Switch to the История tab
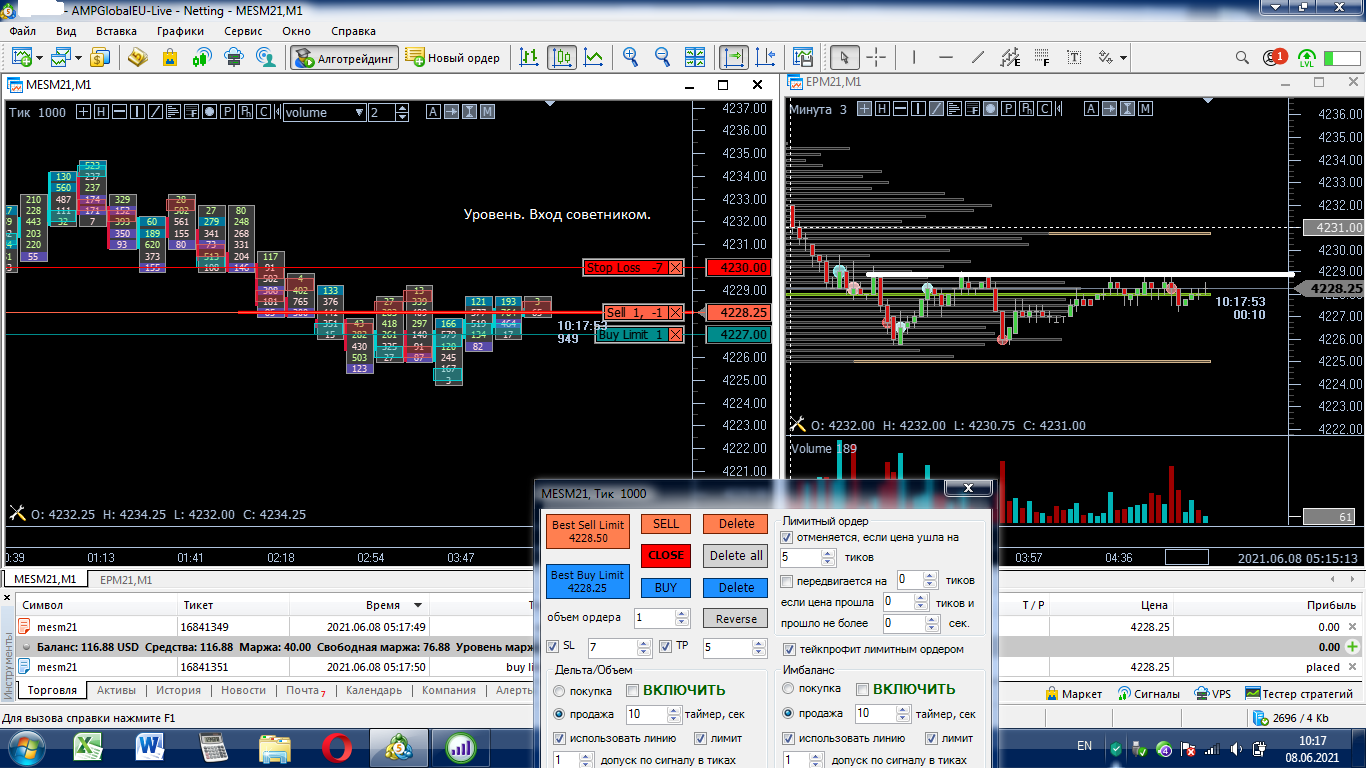The image size is (1366, 768). pyautogui.click(x=178, y=690)
